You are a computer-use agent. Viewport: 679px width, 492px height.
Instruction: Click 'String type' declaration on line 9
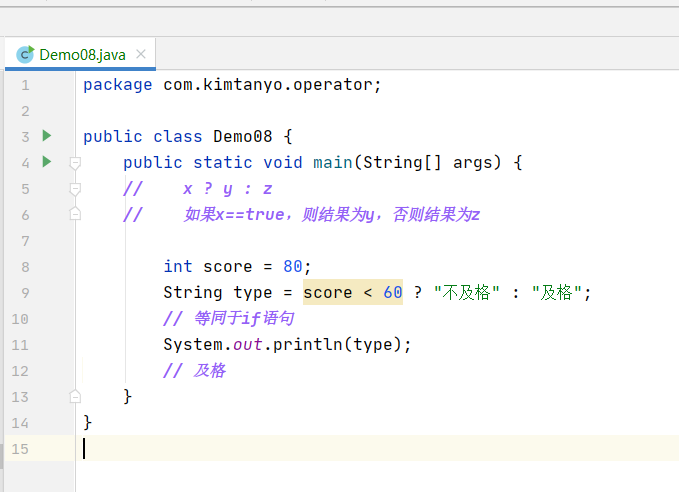[x=218, y=293]
